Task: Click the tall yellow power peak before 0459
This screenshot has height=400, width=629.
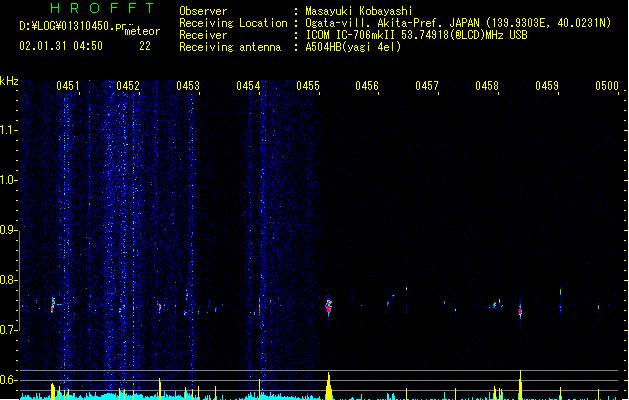Action: [520, 385]
